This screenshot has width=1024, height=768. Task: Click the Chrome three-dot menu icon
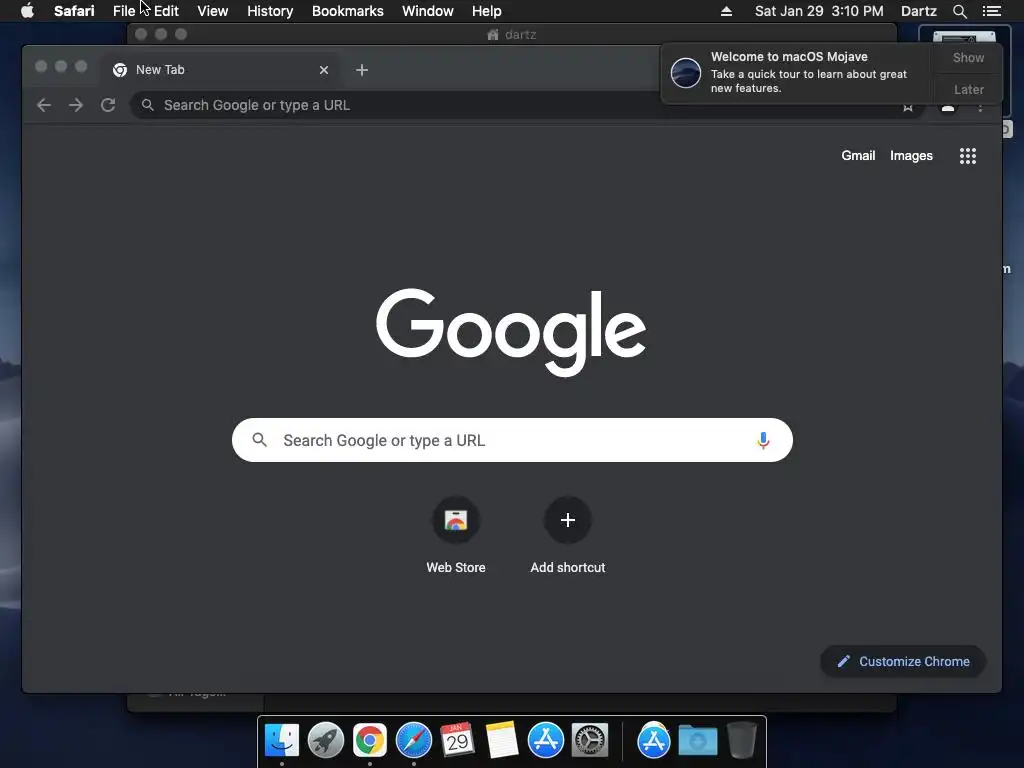pyautogui.click(x=980, y=108)
